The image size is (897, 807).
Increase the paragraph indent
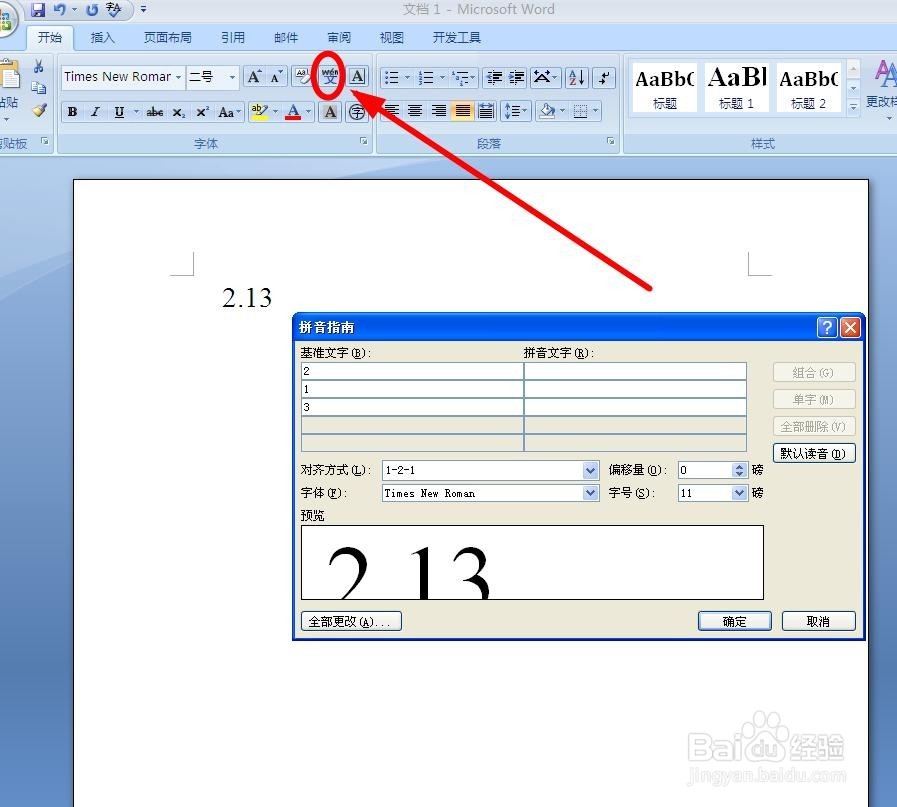click(516, 78)
